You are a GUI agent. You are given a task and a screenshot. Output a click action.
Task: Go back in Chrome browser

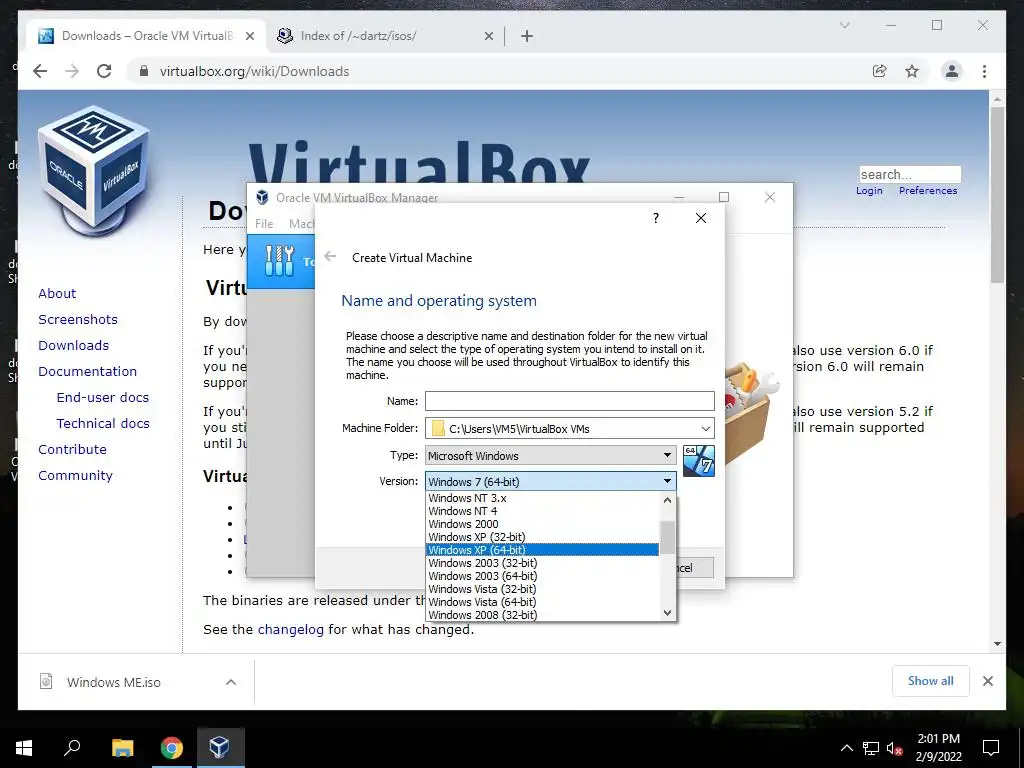[40, 71]
